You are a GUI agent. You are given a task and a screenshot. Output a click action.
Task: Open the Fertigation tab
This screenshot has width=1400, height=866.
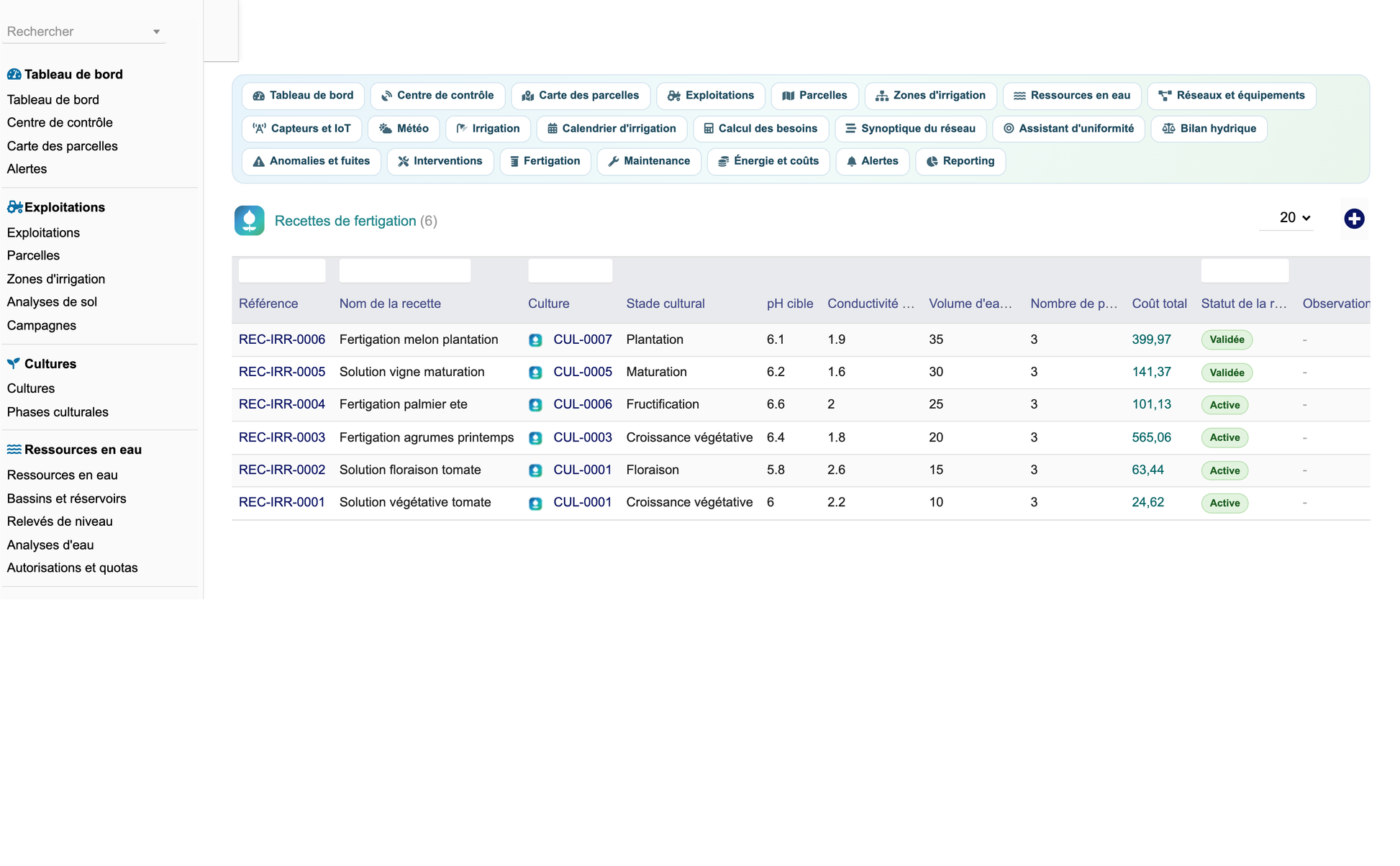pyautogui.click(x=545, y=161)
